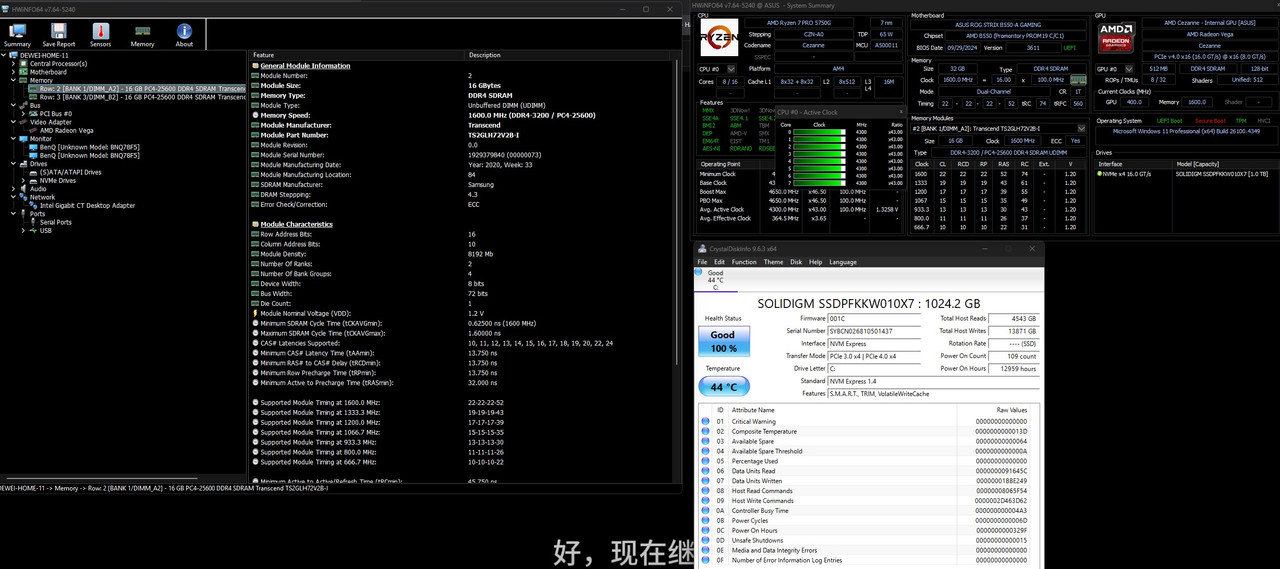1280x569 pixels.
Task: Click the green NVMe x4 drive status dot
Action: click(x=1099, y=174)
